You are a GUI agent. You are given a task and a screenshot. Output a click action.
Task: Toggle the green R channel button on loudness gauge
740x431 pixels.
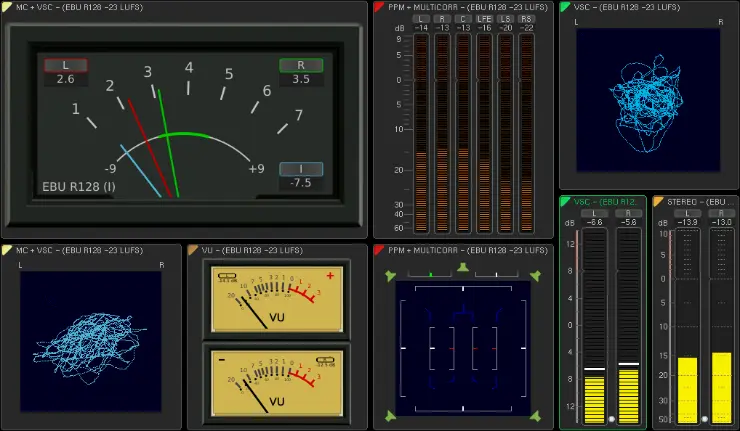tap(301, 65)
